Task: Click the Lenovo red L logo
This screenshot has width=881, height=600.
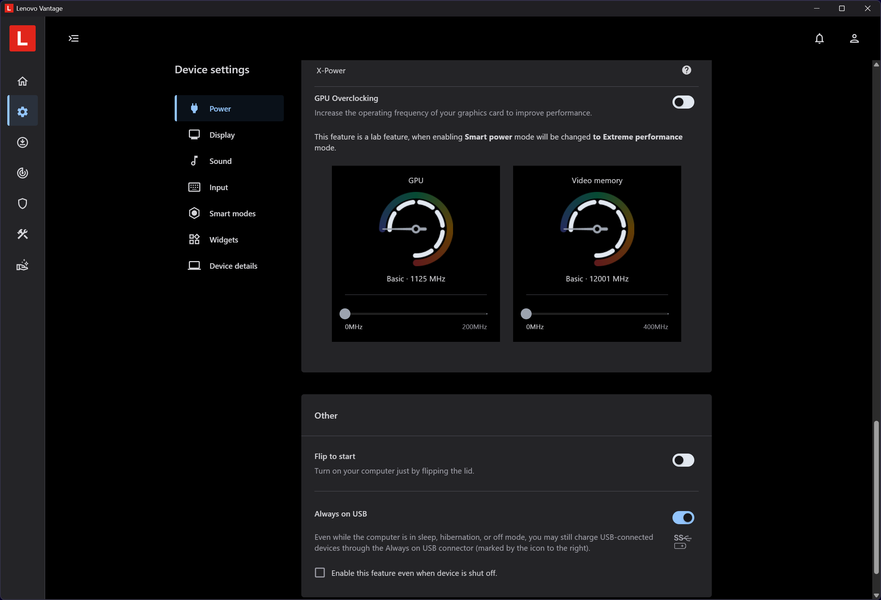Action: (22, 38)
